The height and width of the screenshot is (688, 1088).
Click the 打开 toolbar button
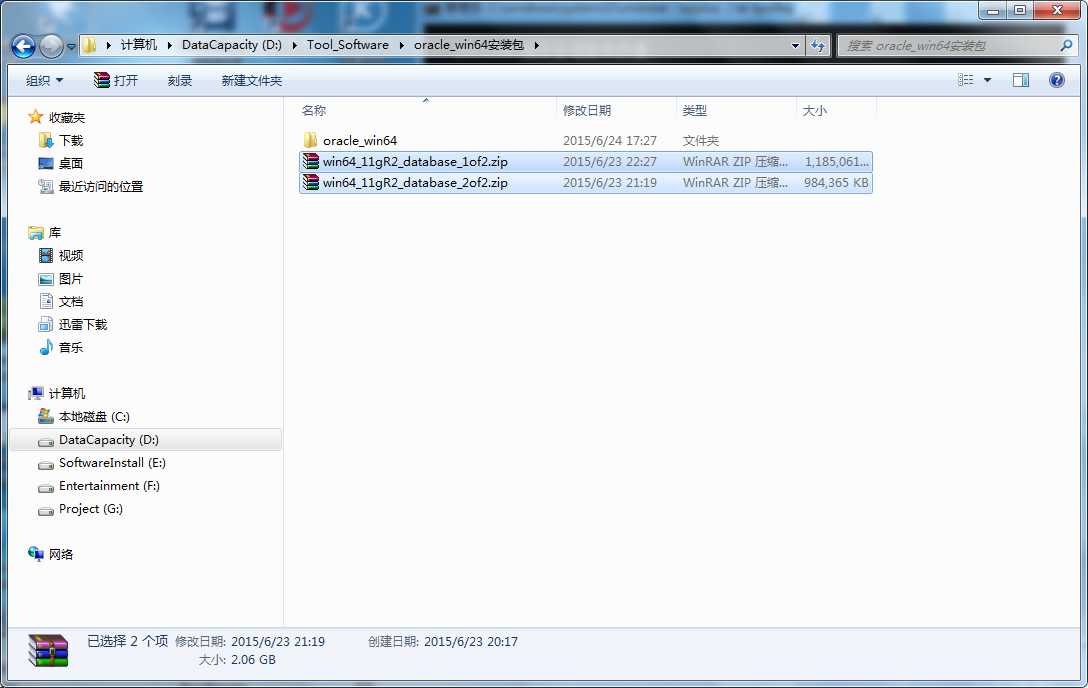point(116,80)
